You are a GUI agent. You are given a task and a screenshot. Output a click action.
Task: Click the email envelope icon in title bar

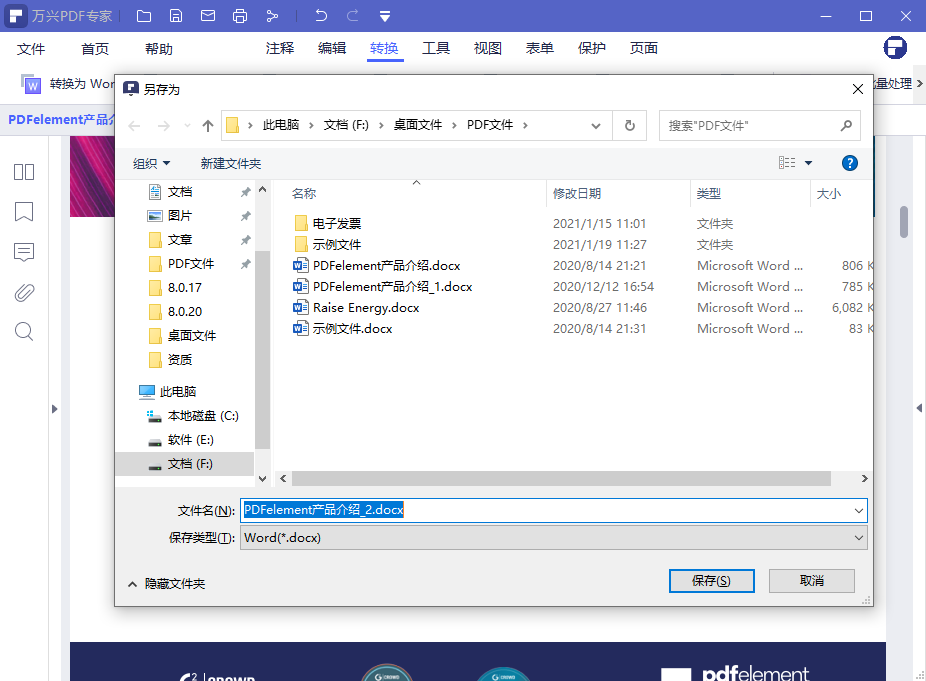click(x=208, y=16)
